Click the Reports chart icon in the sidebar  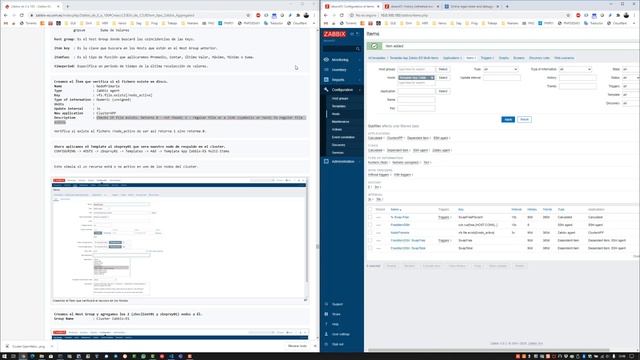coord(326,80)
